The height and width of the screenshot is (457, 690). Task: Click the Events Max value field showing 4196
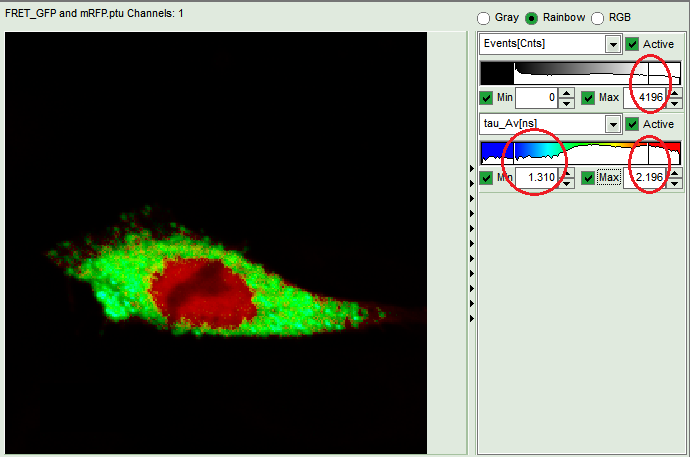(647, 98)
